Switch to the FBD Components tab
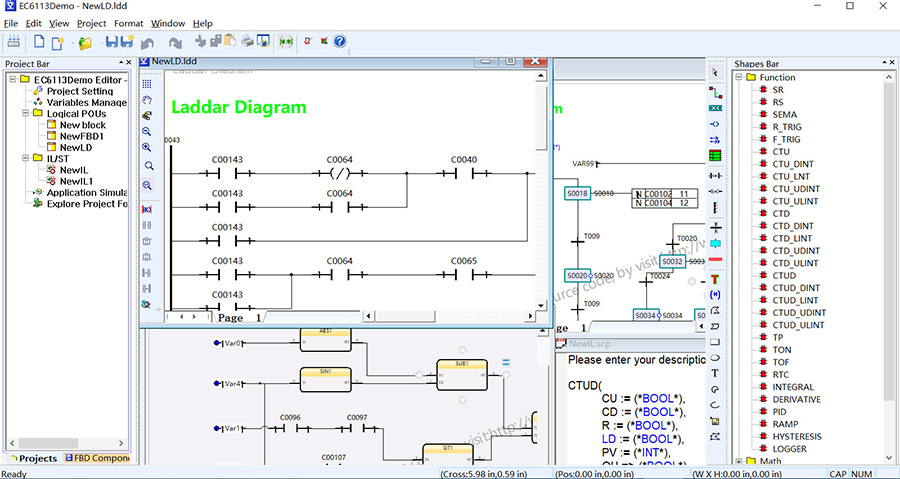Screen dimensions: 900x479 pos(97,458)
